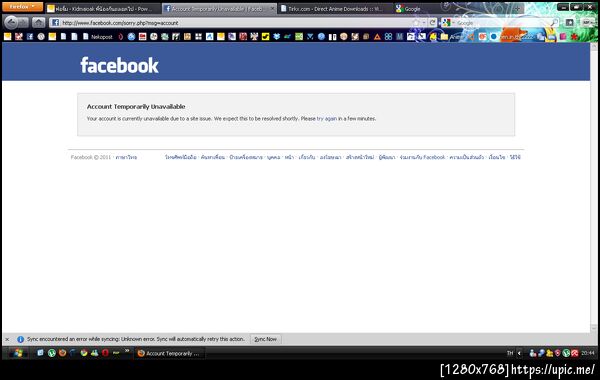Launch Firefox from quick launch bar
Viewport: 600px width, 380px height.
(x=62, y=353)
